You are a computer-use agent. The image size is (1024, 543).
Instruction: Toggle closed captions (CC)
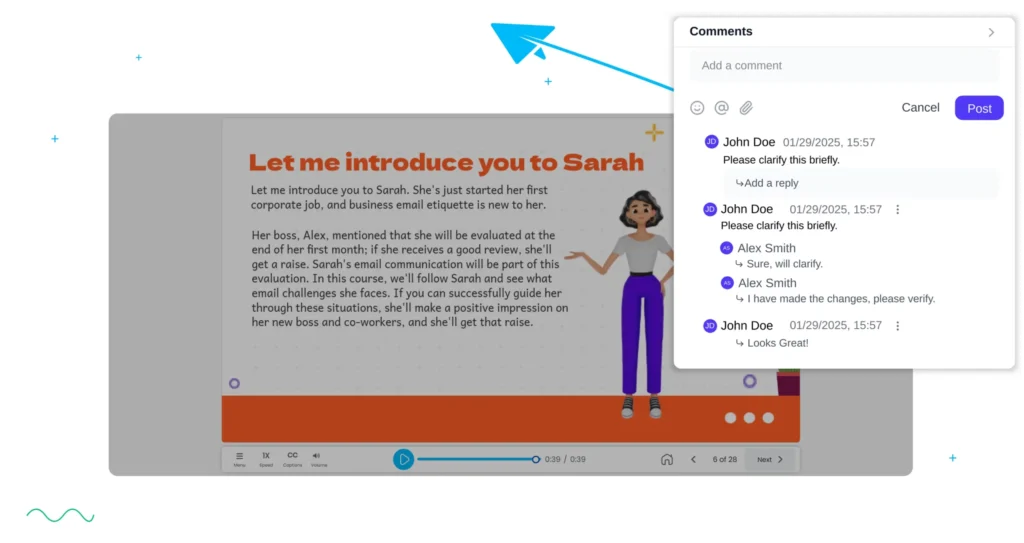click(x=292, y=457)
